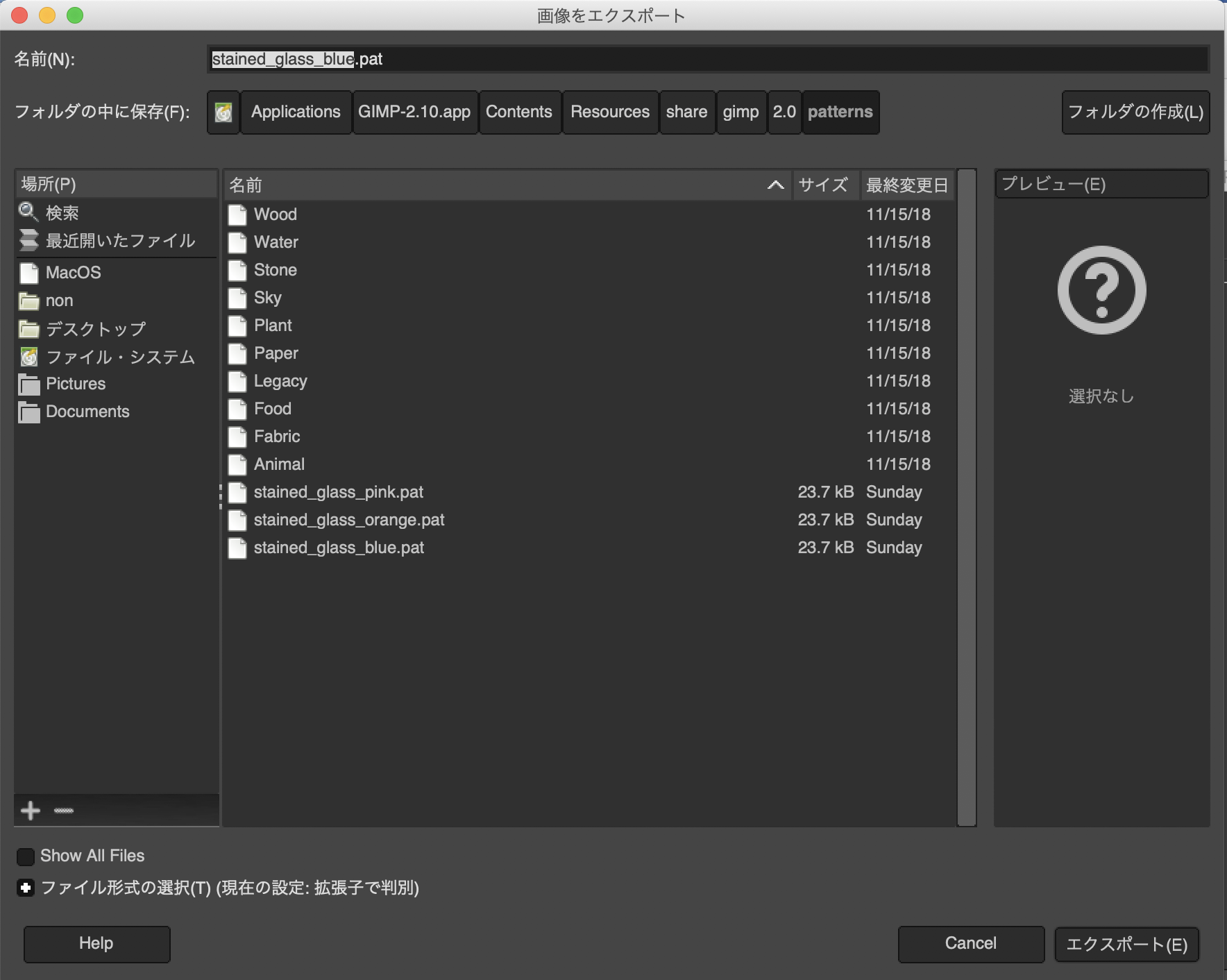Screen dimensions: 1227x980
Task: Click the file icon next to MacOS
Action: click(x=28, y=273)
